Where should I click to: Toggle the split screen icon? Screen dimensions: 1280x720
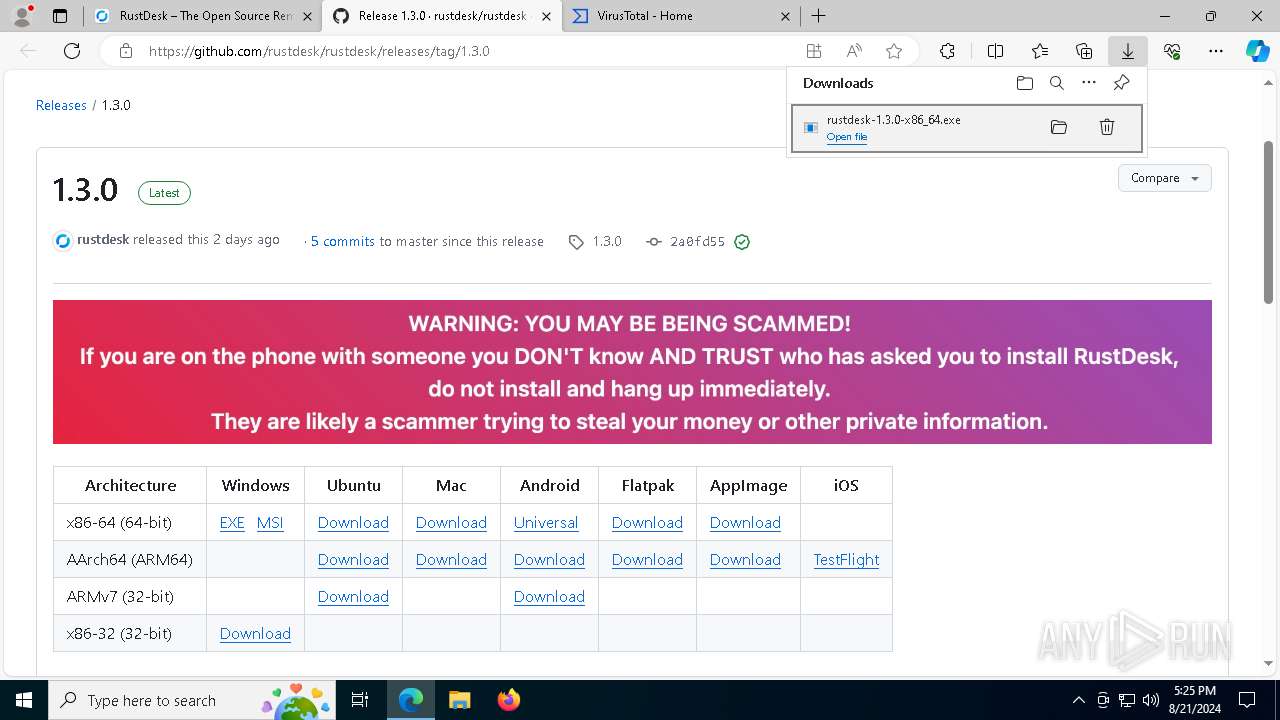(x=995, y=51)
